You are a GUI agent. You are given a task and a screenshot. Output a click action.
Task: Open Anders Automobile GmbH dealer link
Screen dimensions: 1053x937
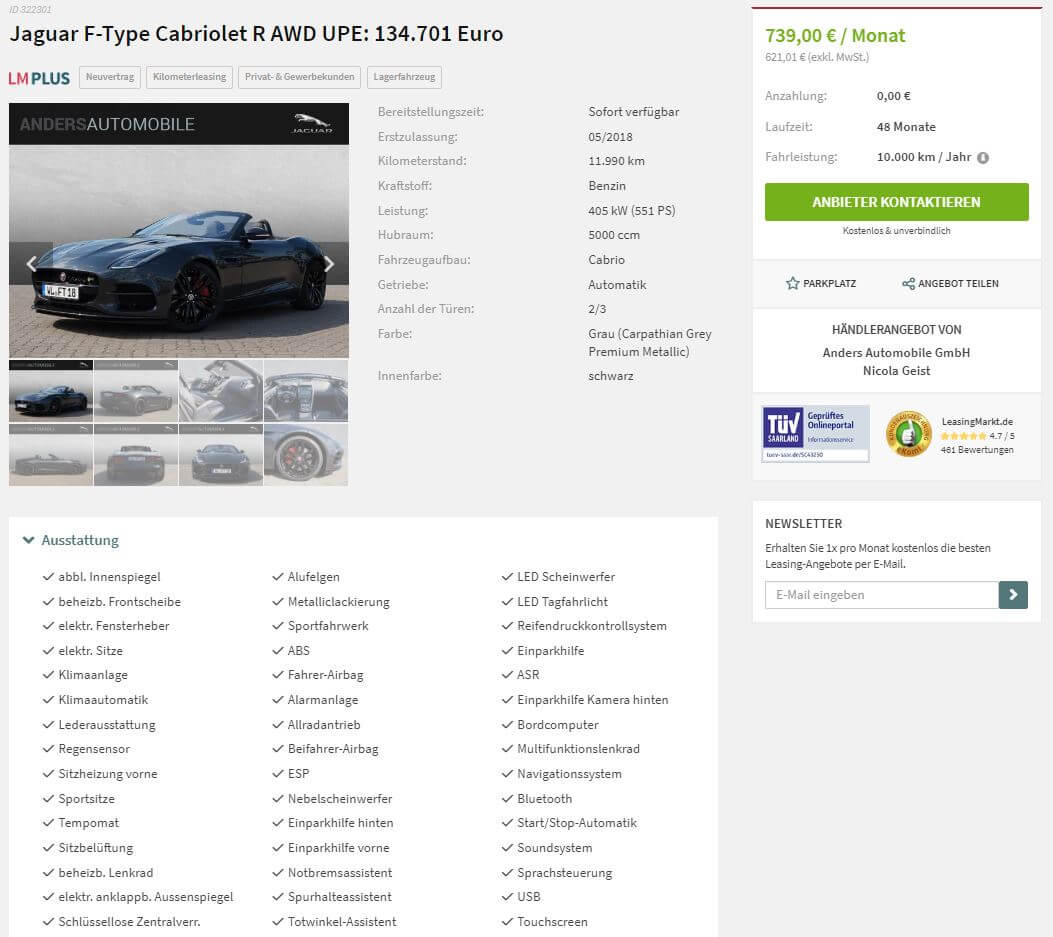897,353
